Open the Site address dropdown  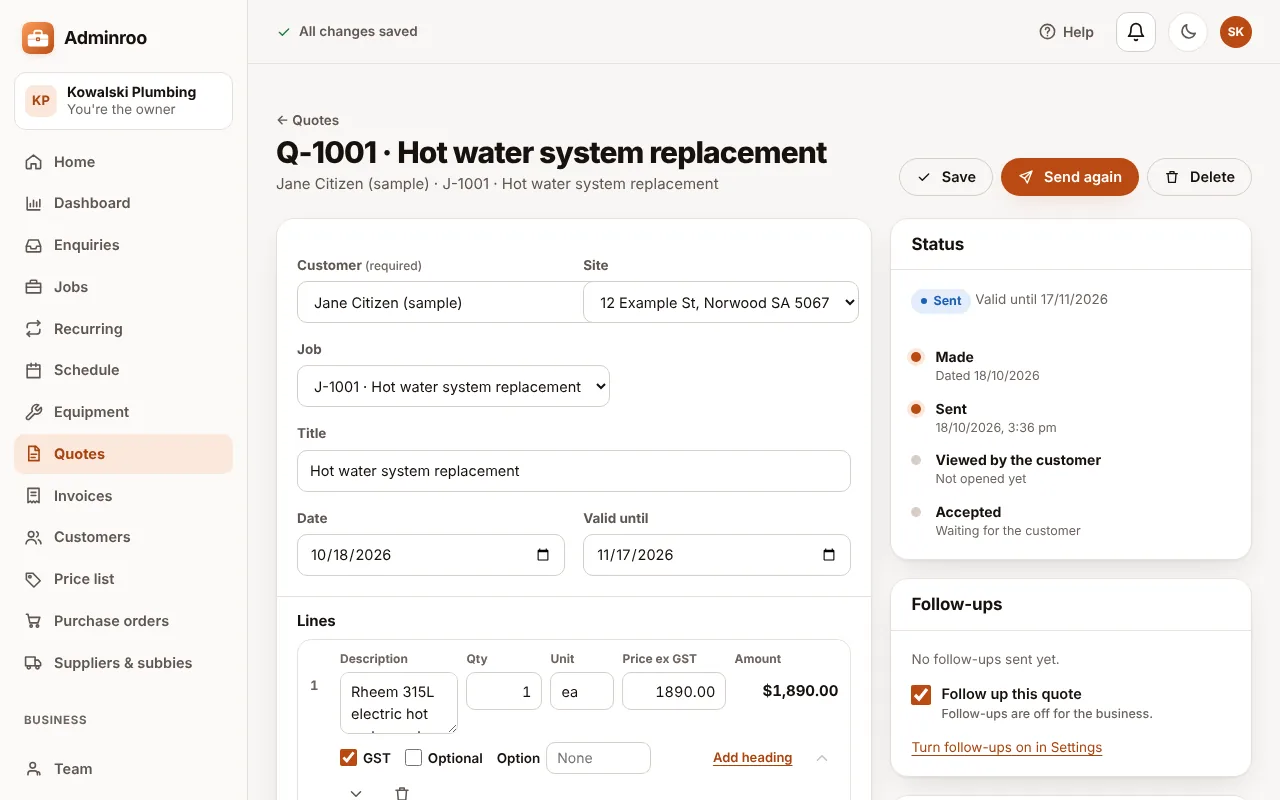[x=721, y=302]
